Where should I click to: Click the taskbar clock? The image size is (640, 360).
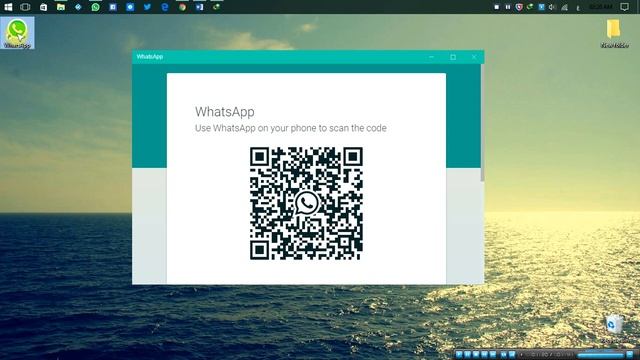click(x=600, y=7)
